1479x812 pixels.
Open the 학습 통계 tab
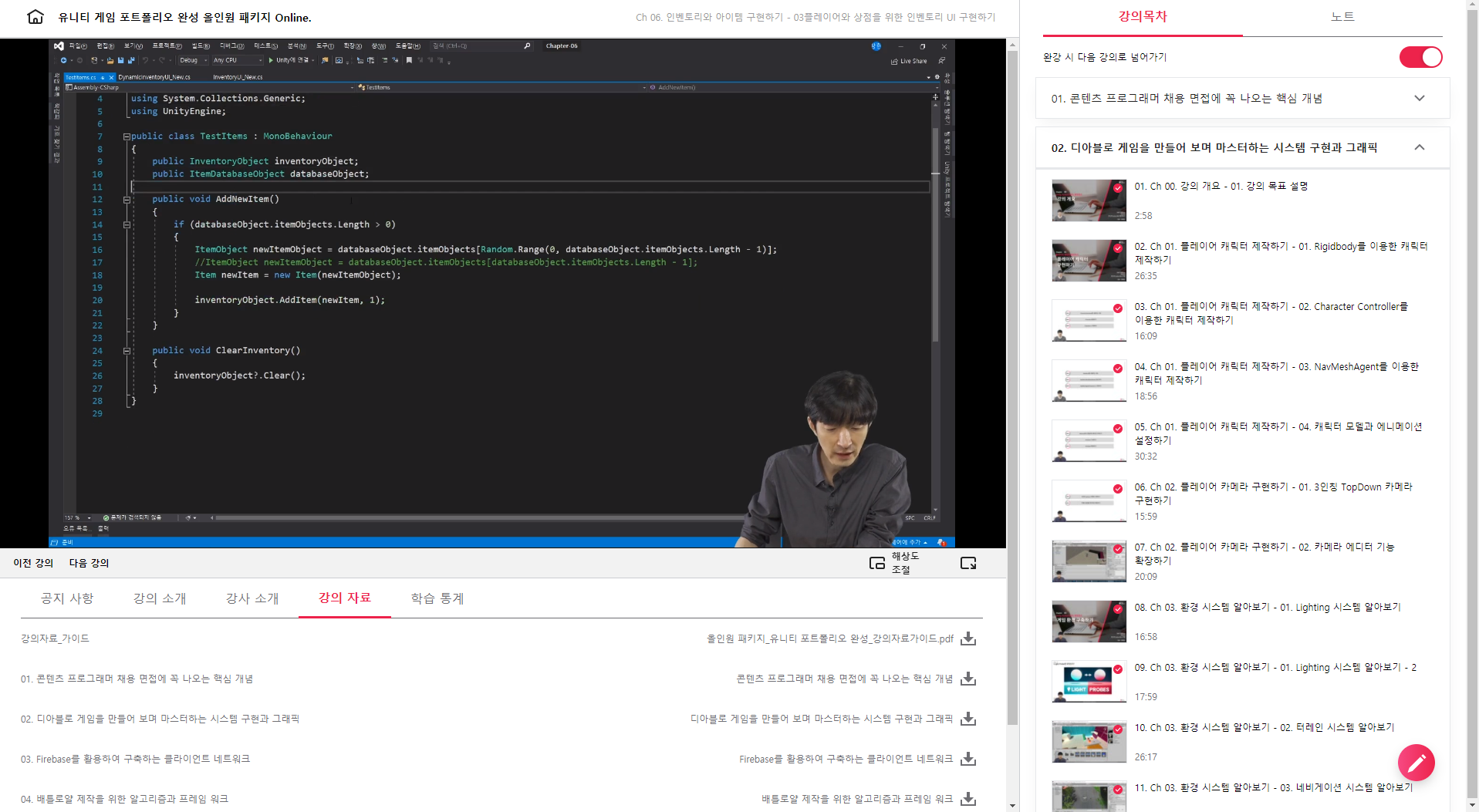437,598
